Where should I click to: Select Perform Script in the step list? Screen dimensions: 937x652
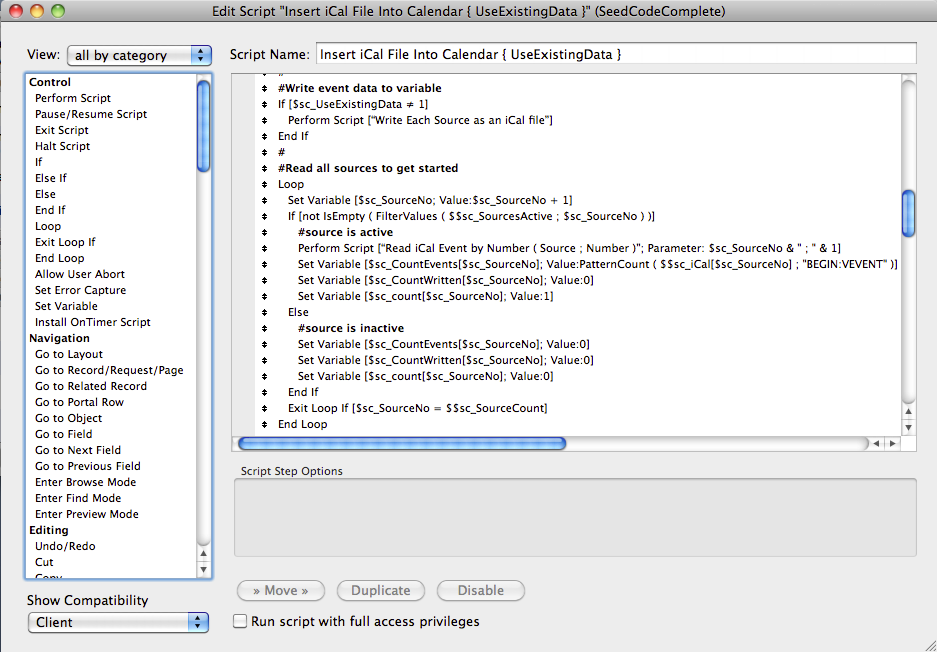73,98
